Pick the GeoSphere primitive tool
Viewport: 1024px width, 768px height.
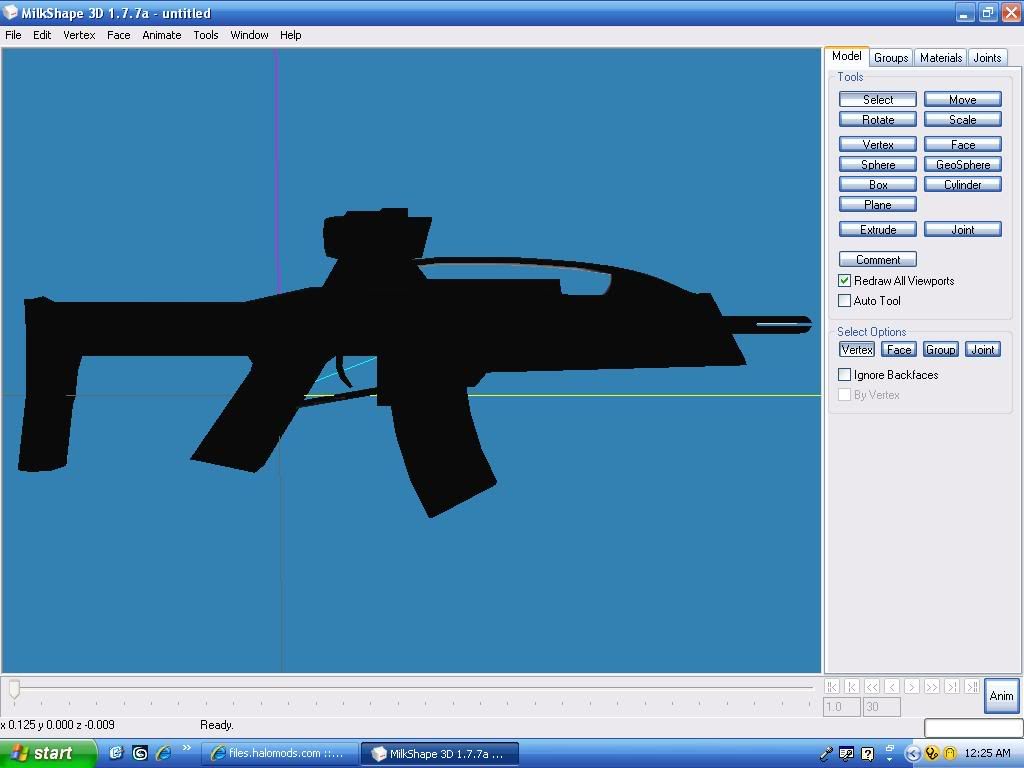[963, 165]
